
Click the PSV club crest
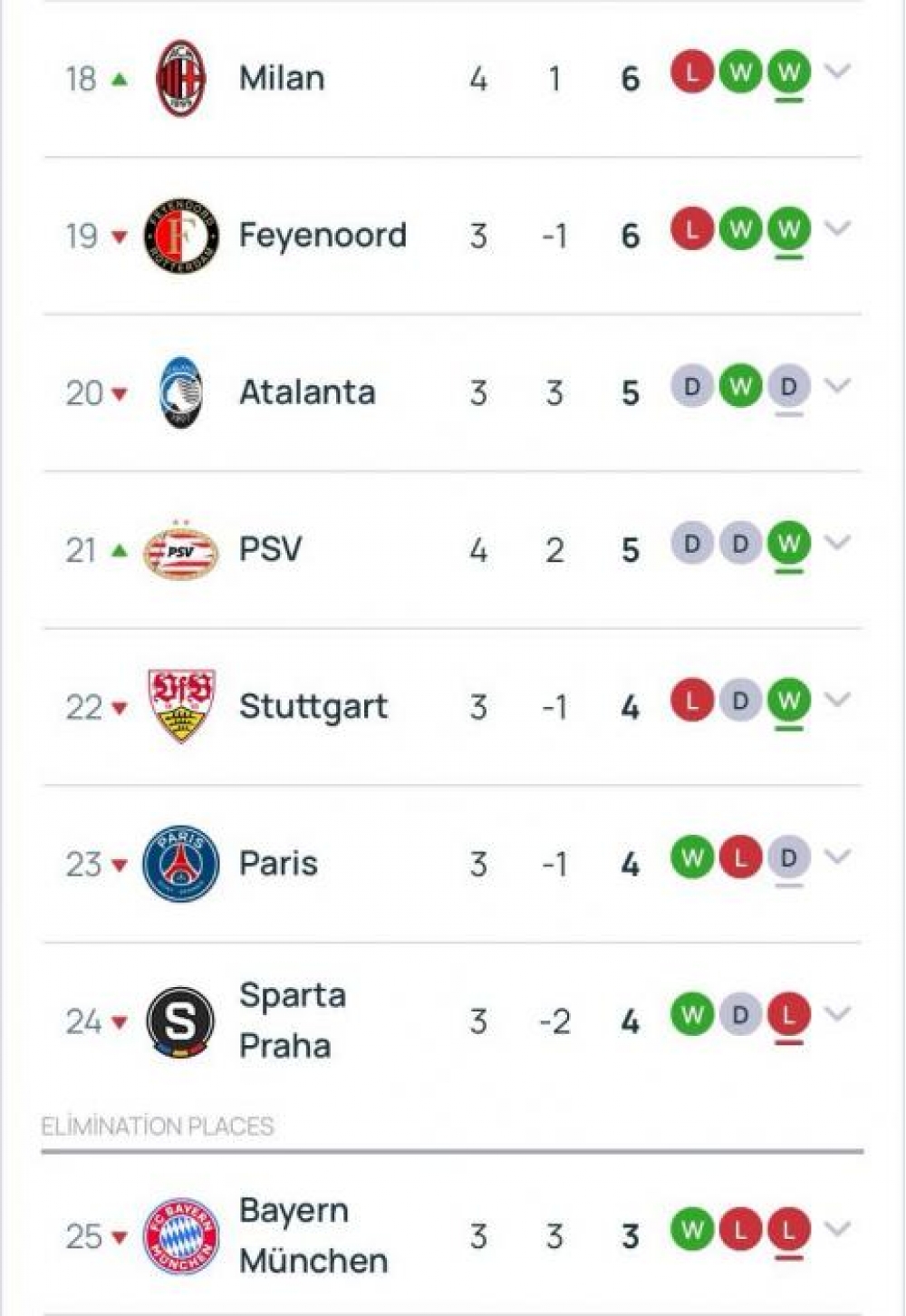pos(181,550)
